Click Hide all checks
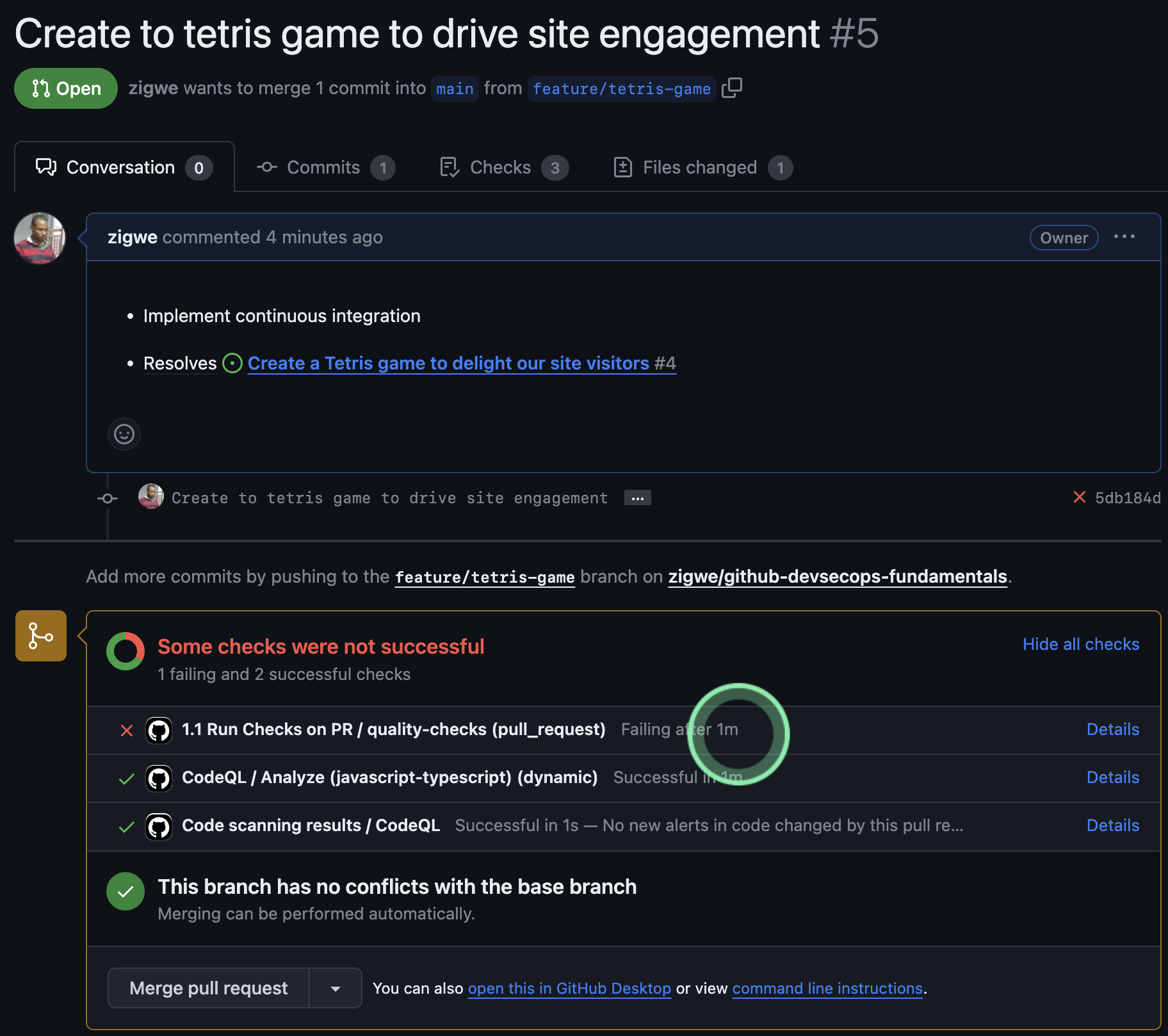1168x1036 pixels. [x=1081, y=644]
